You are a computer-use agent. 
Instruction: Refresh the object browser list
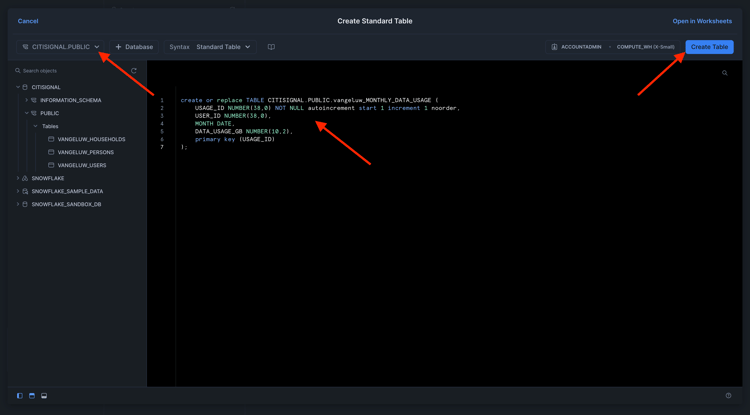[x=134, y=71]
